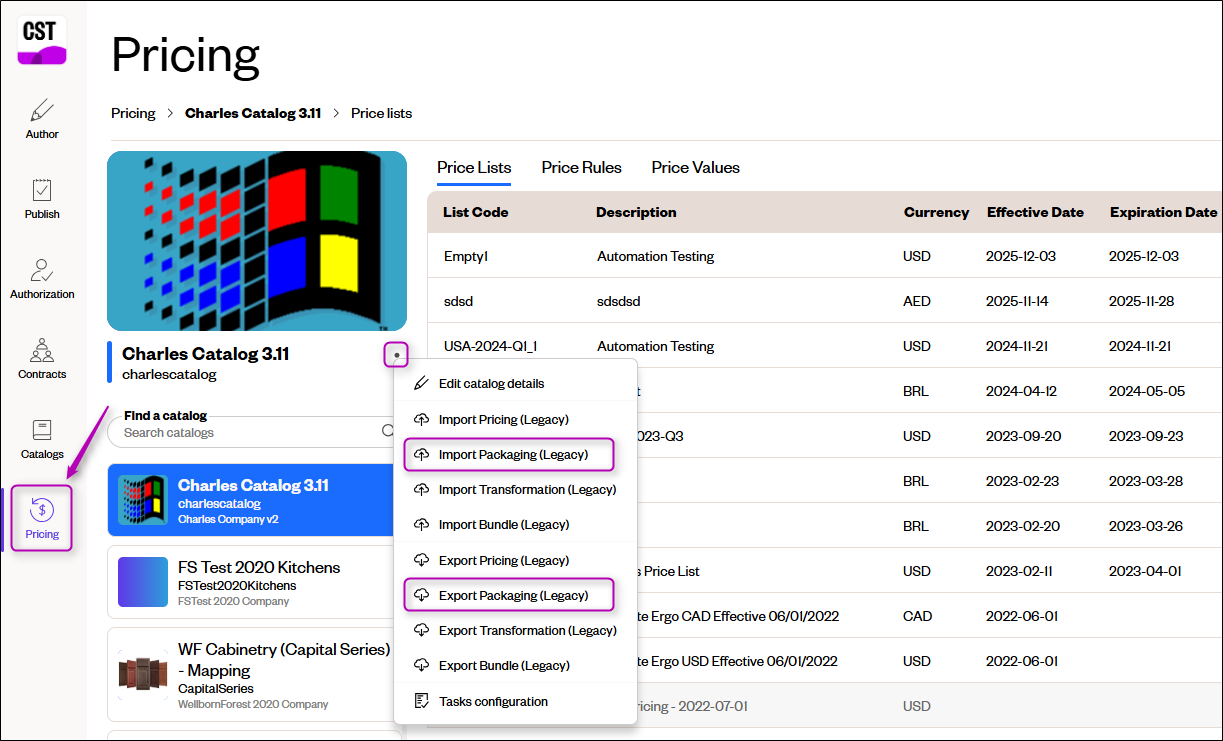Click the 2023-04-01 expiration date cell
The image size is (1223, 741).
click(1144, 571)
